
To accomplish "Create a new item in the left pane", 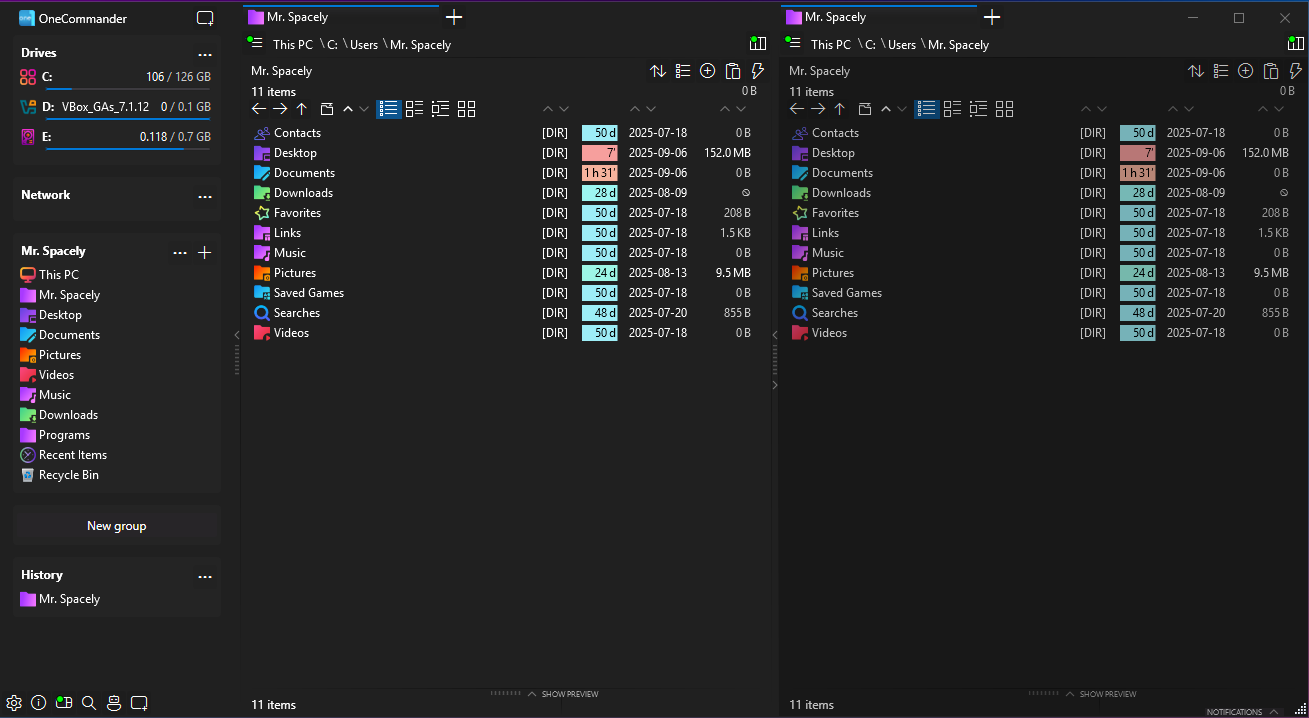I will [708, 71].
